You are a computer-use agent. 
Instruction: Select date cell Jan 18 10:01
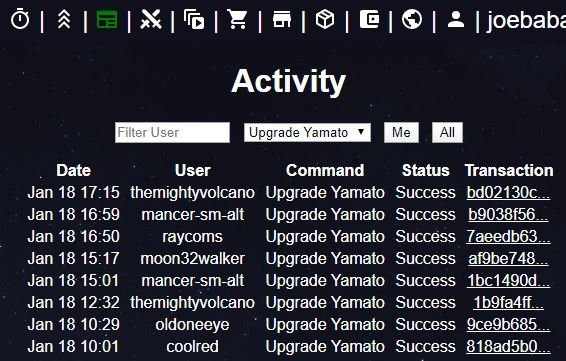pos(73,347)
